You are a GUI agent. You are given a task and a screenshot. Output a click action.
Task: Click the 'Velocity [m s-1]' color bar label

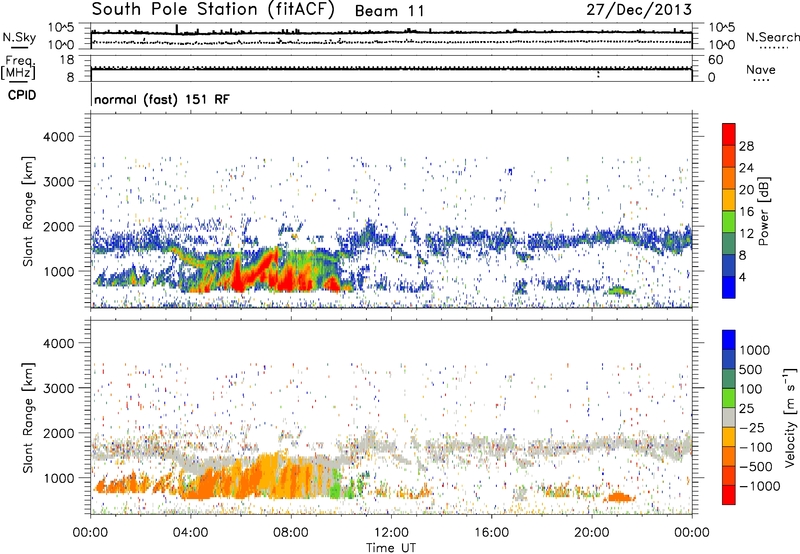click(x=790, y=417)
